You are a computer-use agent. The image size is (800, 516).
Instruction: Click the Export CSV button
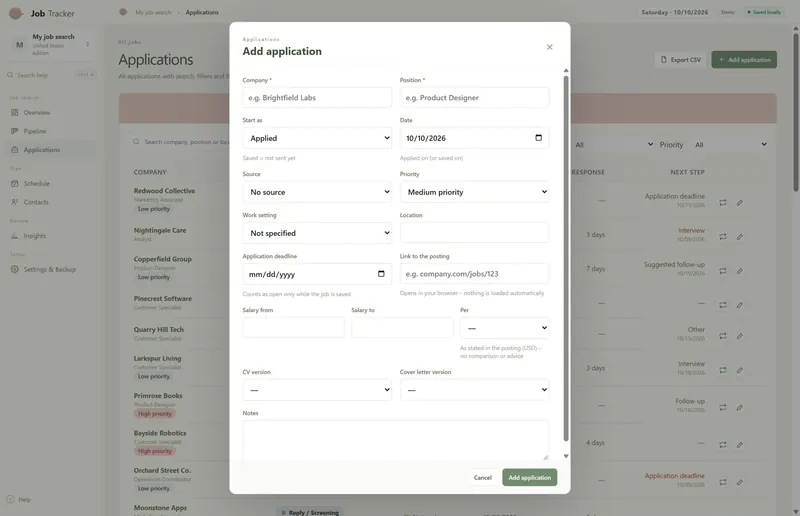pyautogui.click(x=681, y=60)
